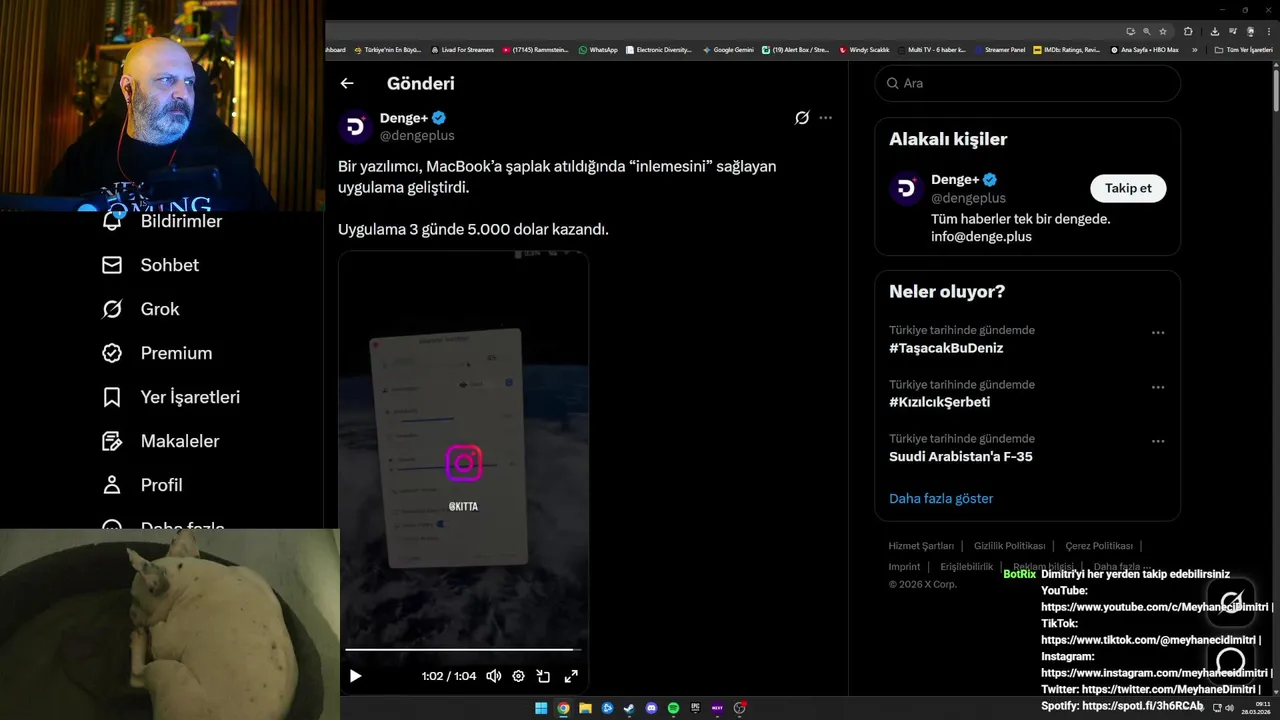This screenshot has height=720, width=1280.
Task: Open the Streamer Panel bookmark
Action: [999, 49]
